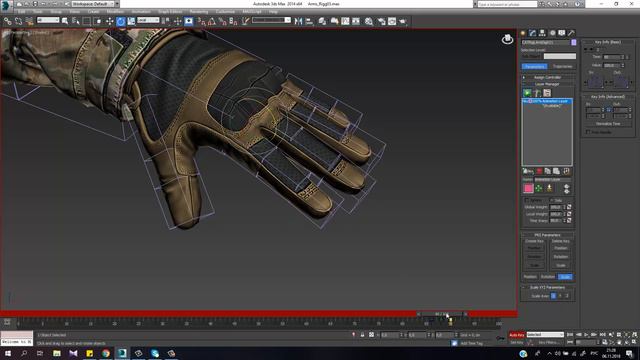Switch to the Rotation tab in PRS Parameters
640x360 pixels.
coord(548,277)
